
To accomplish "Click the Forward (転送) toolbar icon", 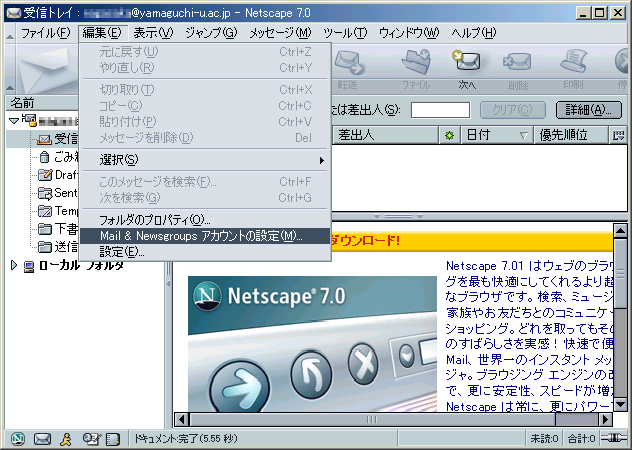I will coord(349,62).
